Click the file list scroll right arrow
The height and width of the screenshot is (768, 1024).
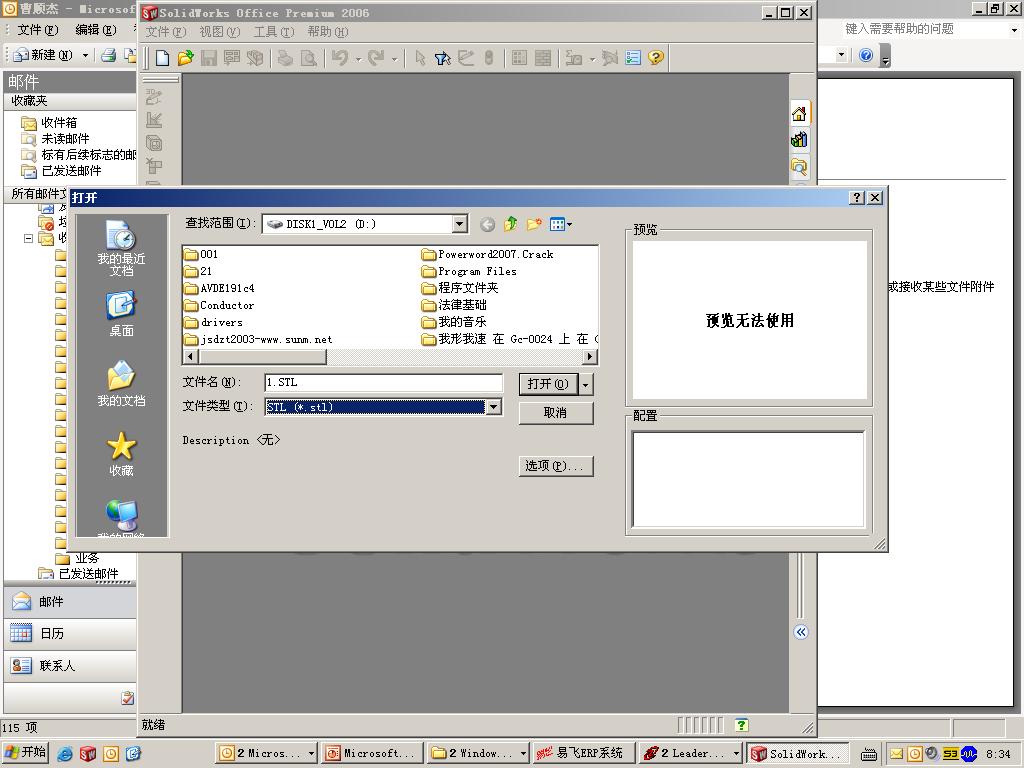point(590,357)
